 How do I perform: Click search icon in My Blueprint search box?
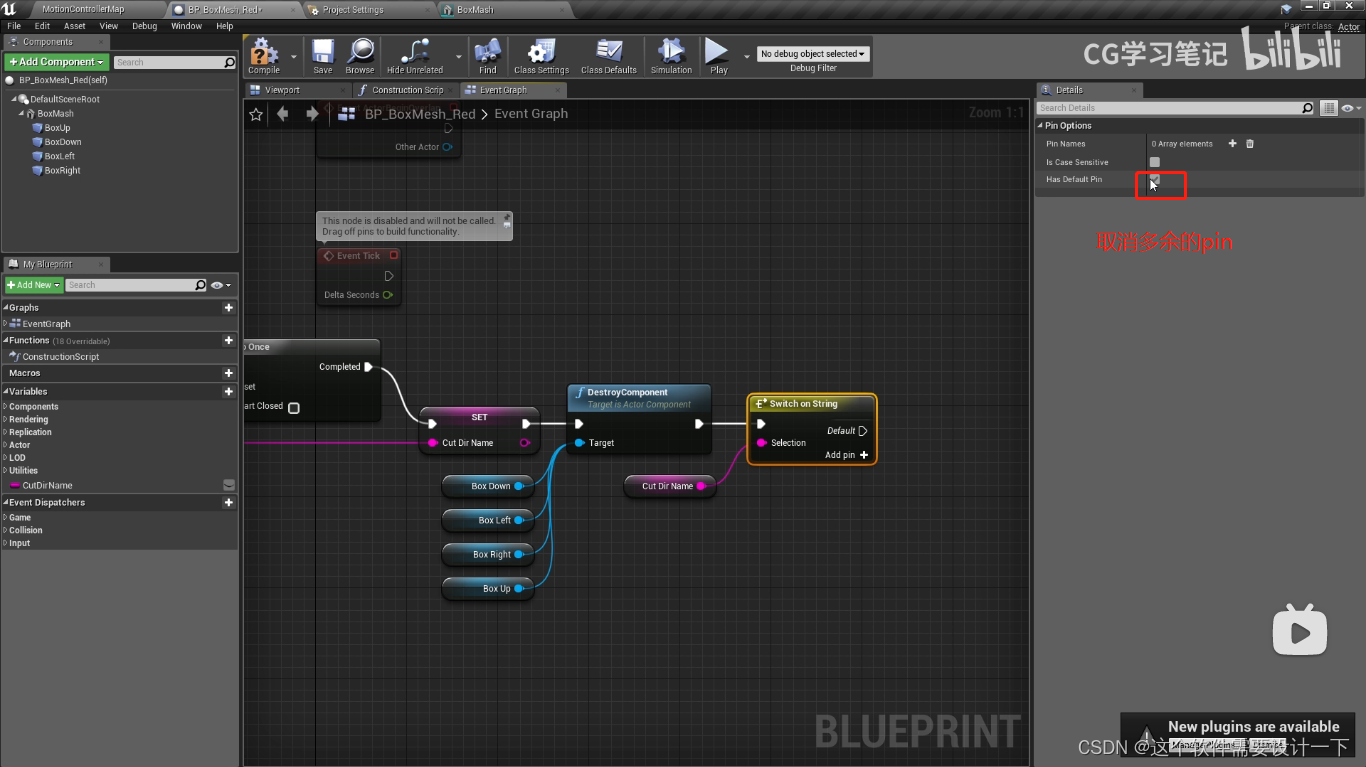(201, 285)
